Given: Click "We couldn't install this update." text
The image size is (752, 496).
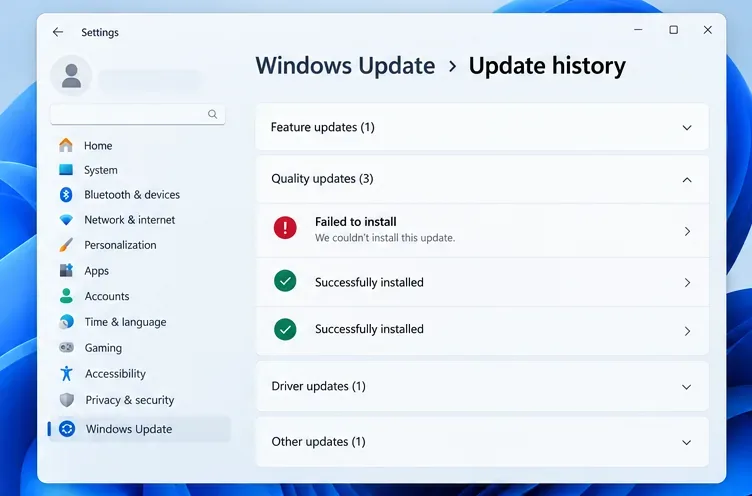Looking at the screenshot, I should tap(385, 238).
